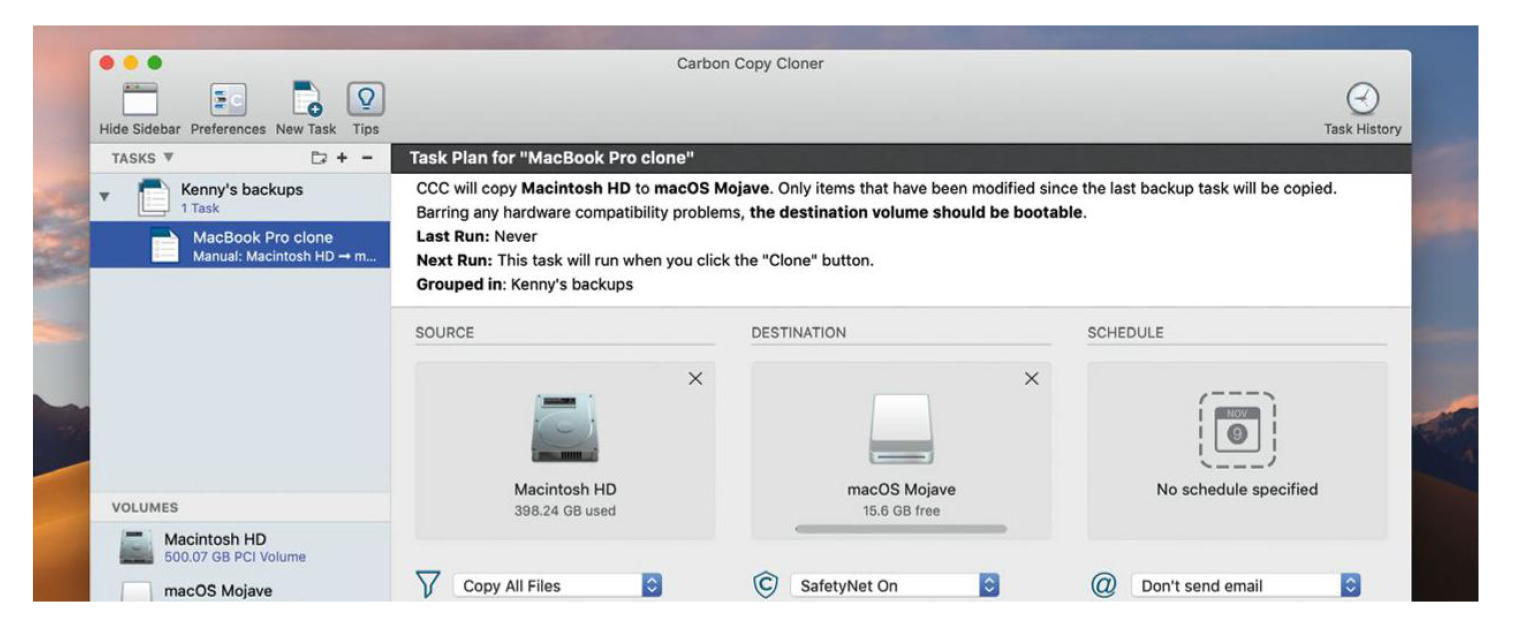Open the SafetyNet On dropdown

click(x=895, y=586)
